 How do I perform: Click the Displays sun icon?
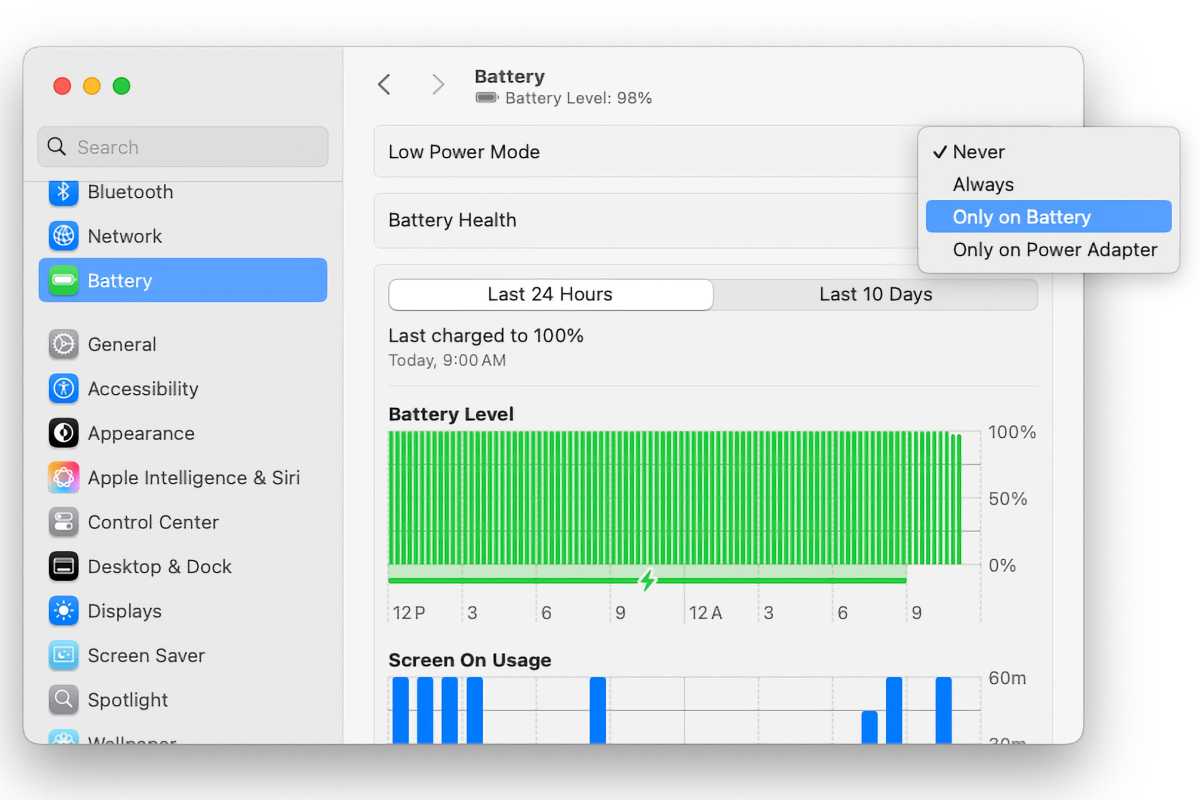64,611
